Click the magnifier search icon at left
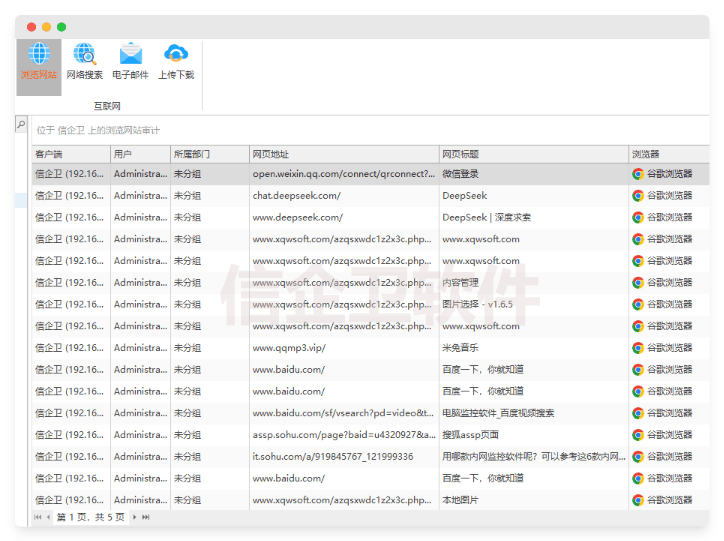The height and width of the screenshot is (541, 724). 21,125
